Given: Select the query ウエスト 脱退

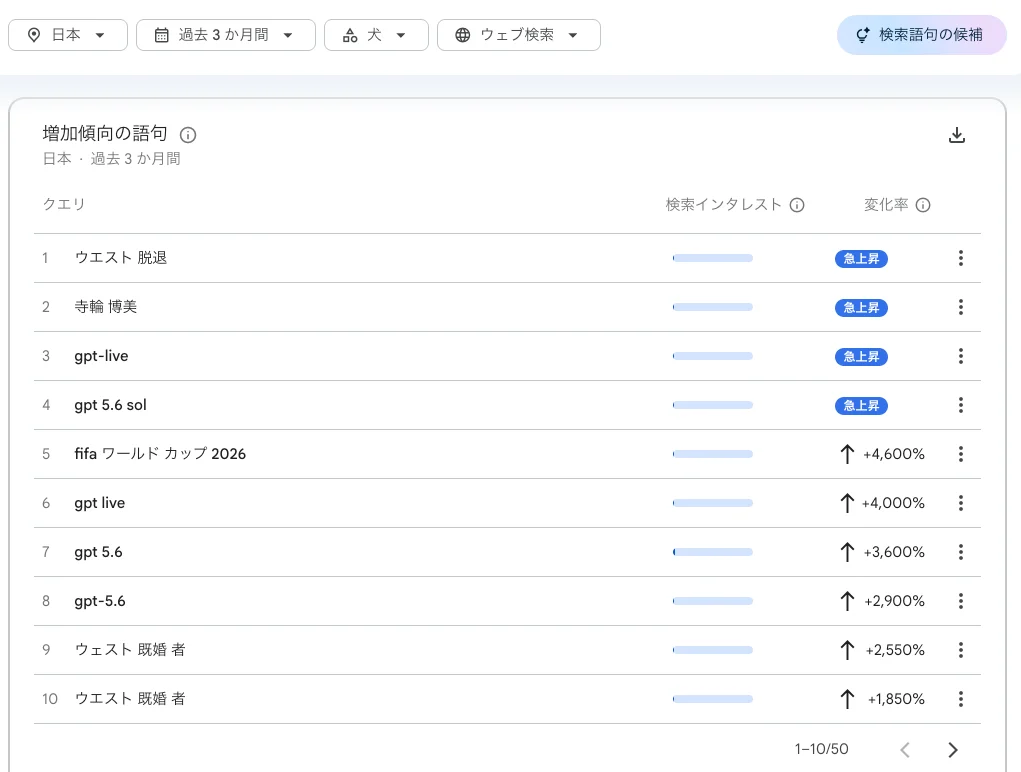Looking at the screenshot, I should [x=120, y=258].
